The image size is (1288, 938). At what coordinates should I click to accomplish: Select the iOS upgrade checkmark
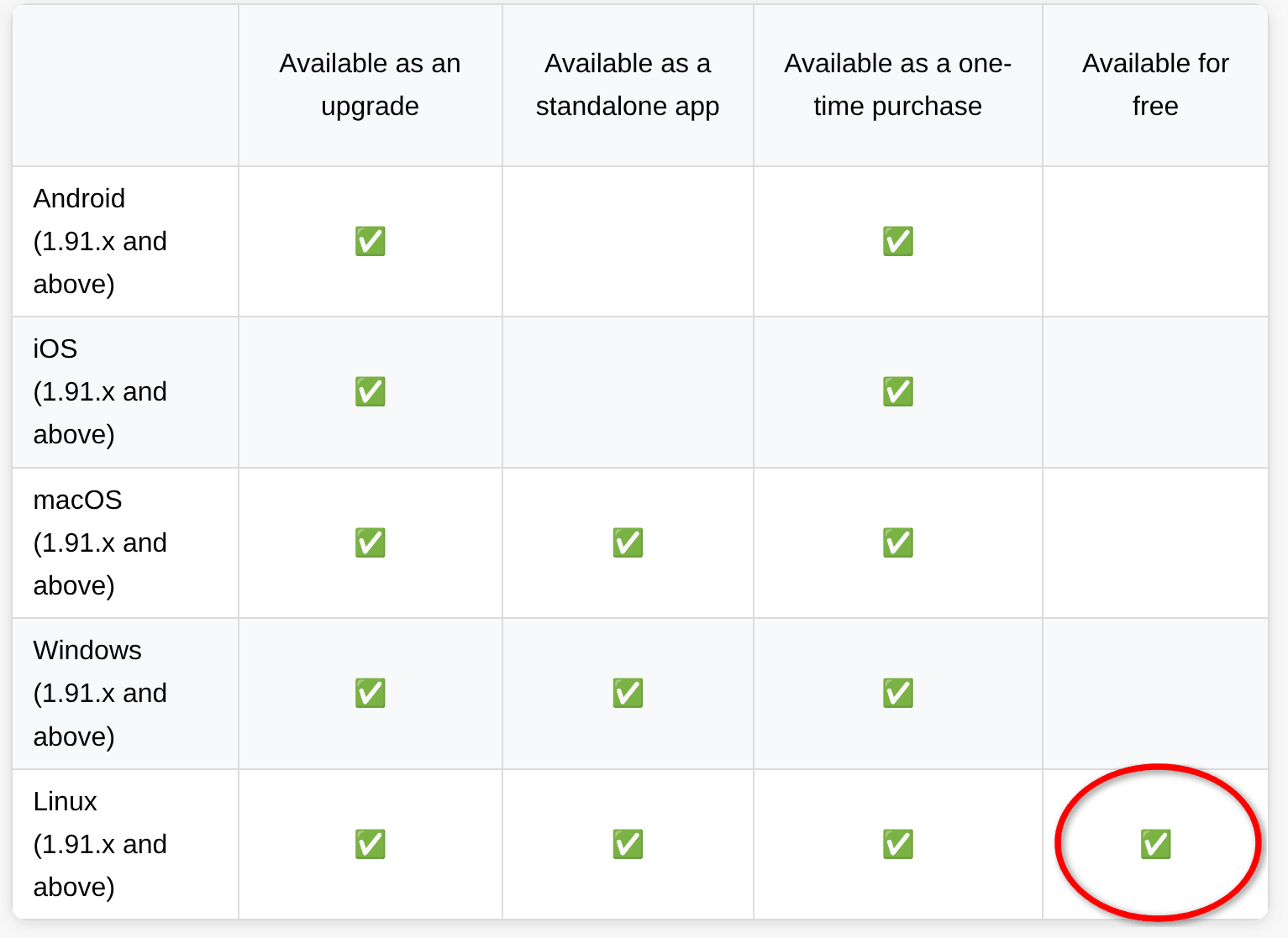pyautogui.click(x=370, y=392)
